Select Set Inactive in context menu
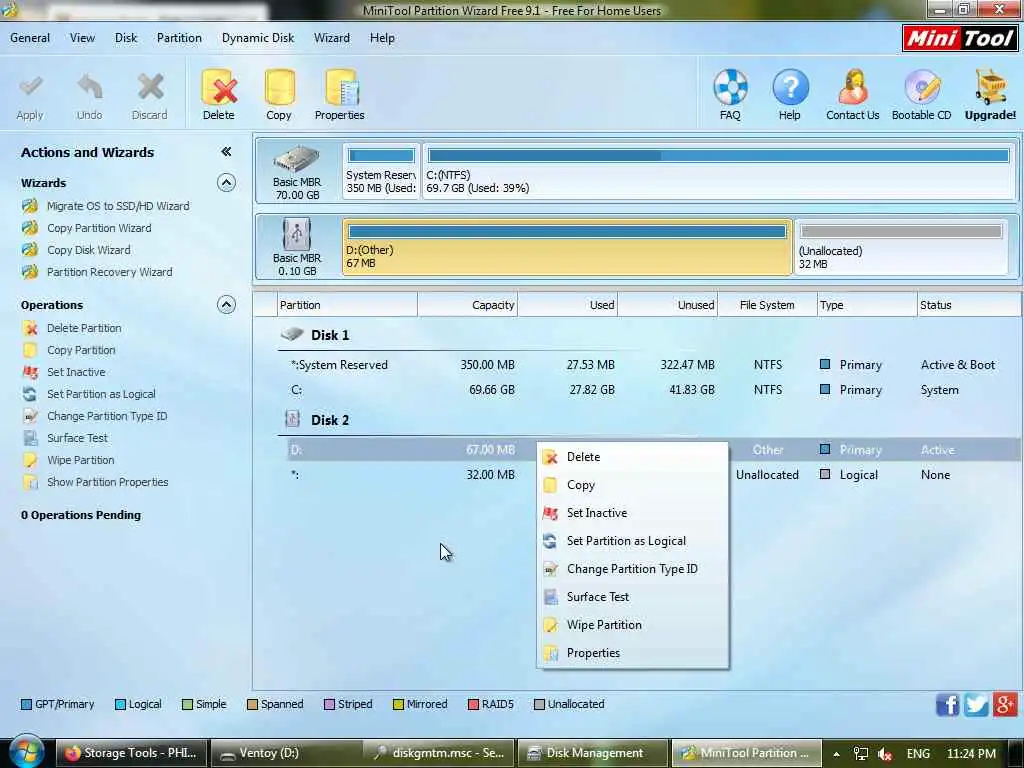 tap(632, 513)
